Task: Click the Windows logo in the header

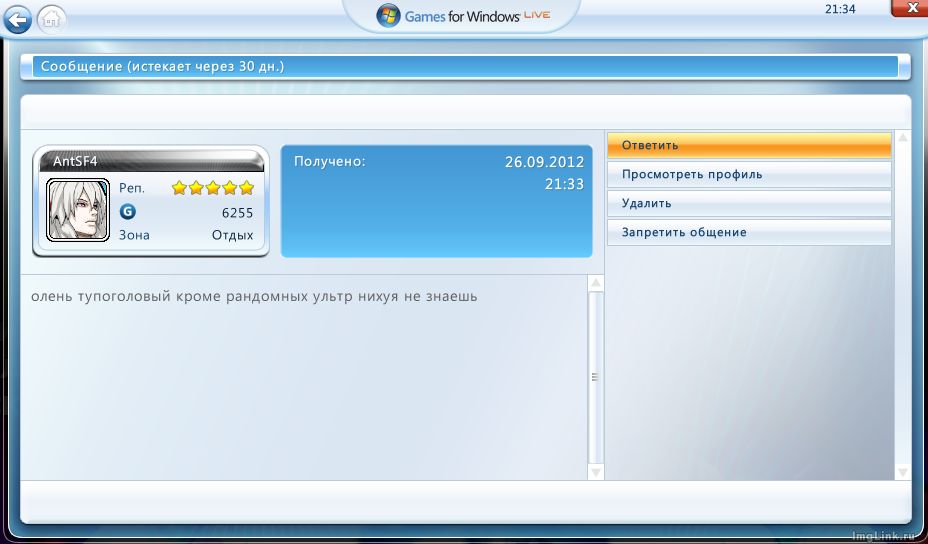Action: coord(388,16)
